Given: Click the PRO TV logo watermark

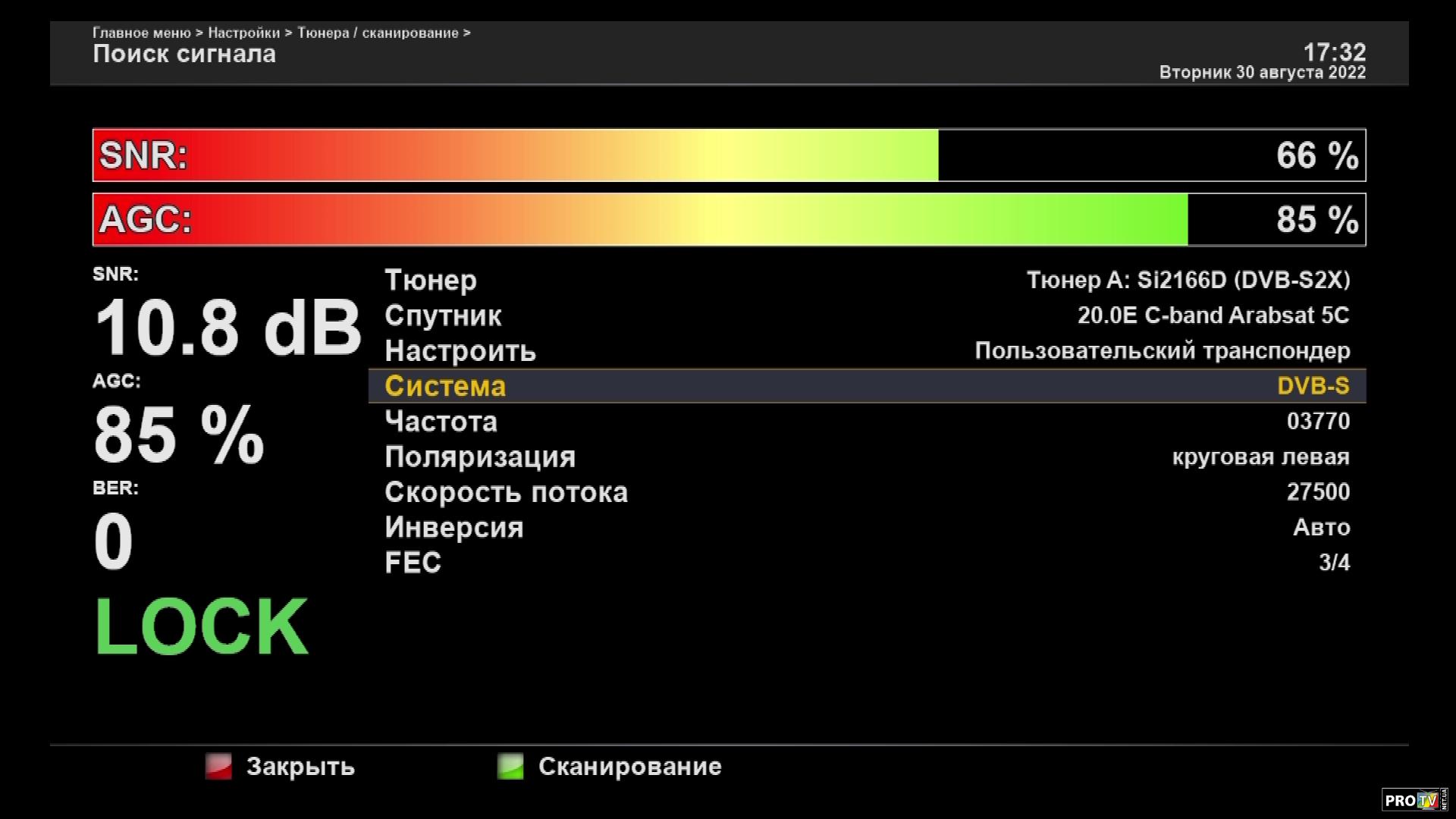Looking at the screenshot, I should [1414, 800].
